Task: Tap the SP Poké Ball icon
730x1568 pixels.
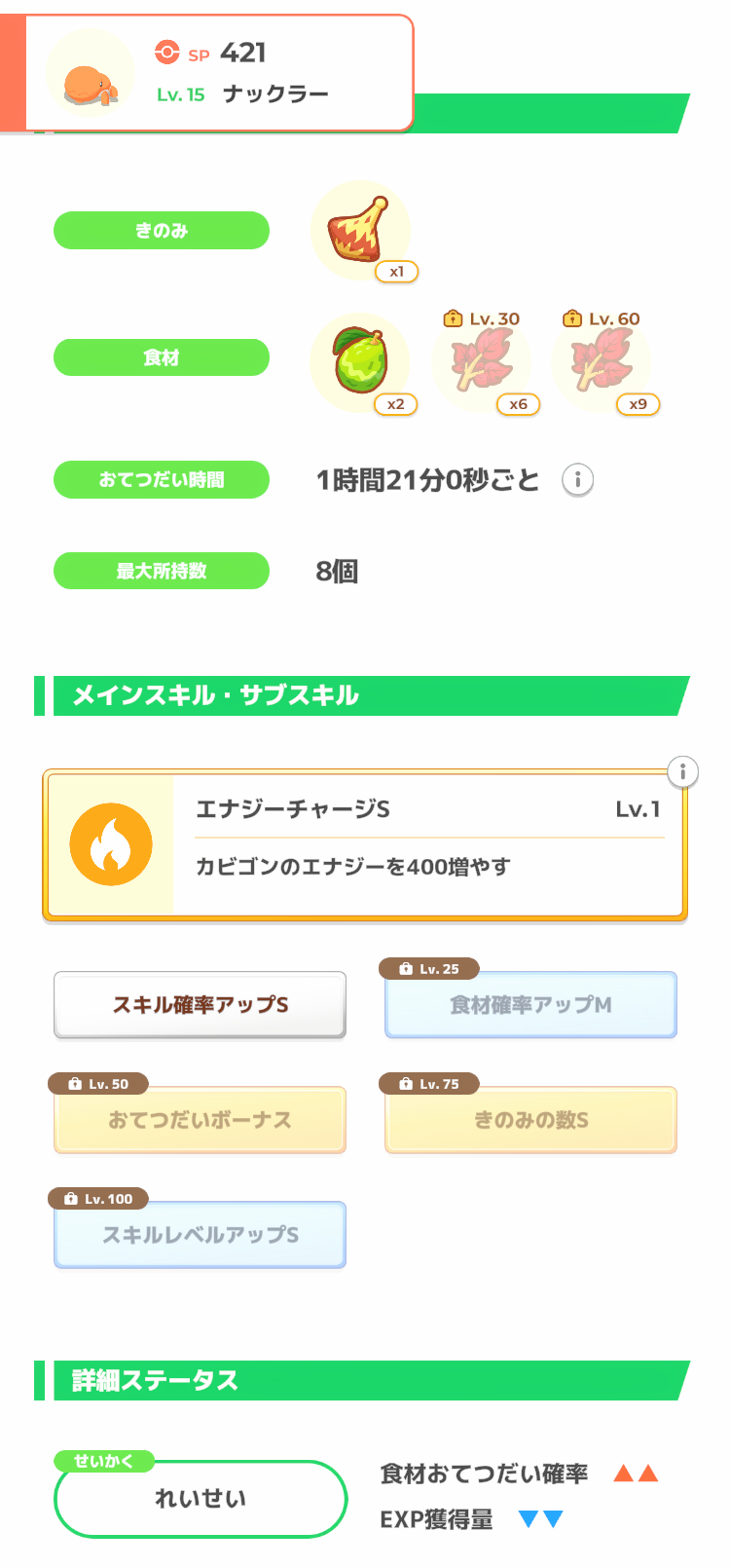Action: (167, 53)
